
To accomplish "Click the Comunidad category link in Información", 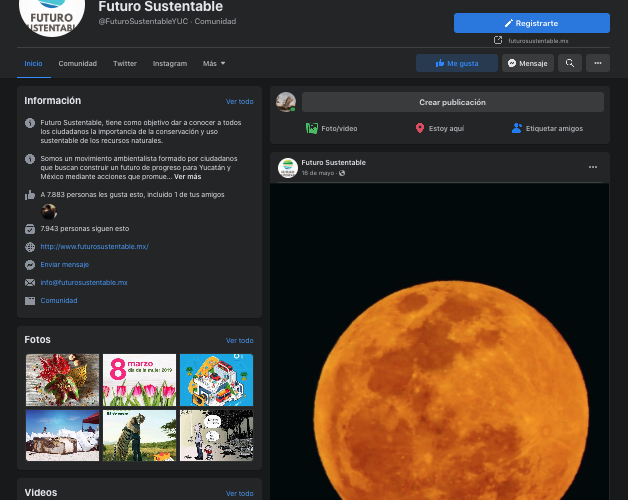I will coord(59,301).
